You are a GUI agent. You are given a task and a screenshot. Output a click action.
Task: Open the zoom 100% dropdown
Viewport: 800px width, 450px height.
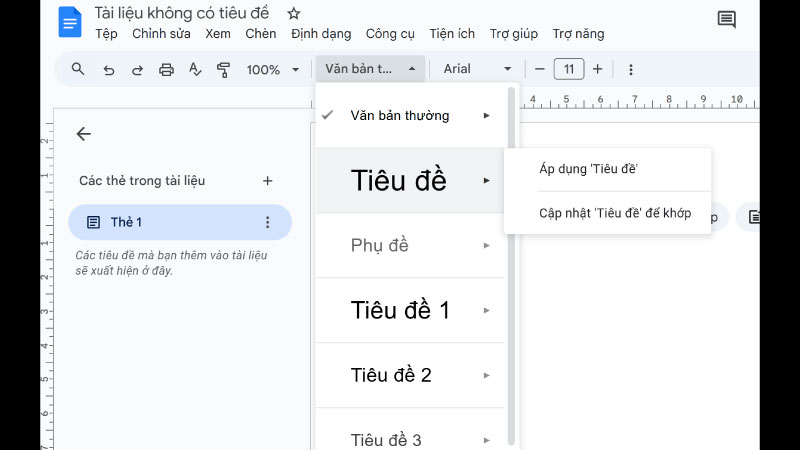tap(273, 69)
